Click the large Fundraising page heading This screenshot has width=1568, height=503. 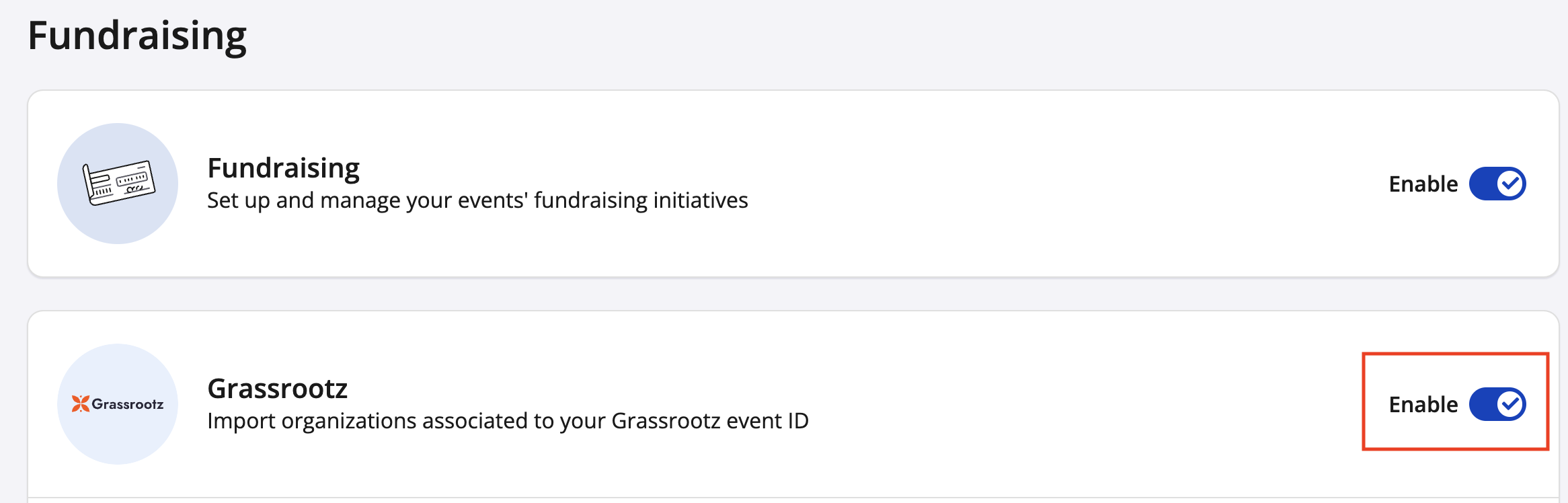(x=137, y=36)
